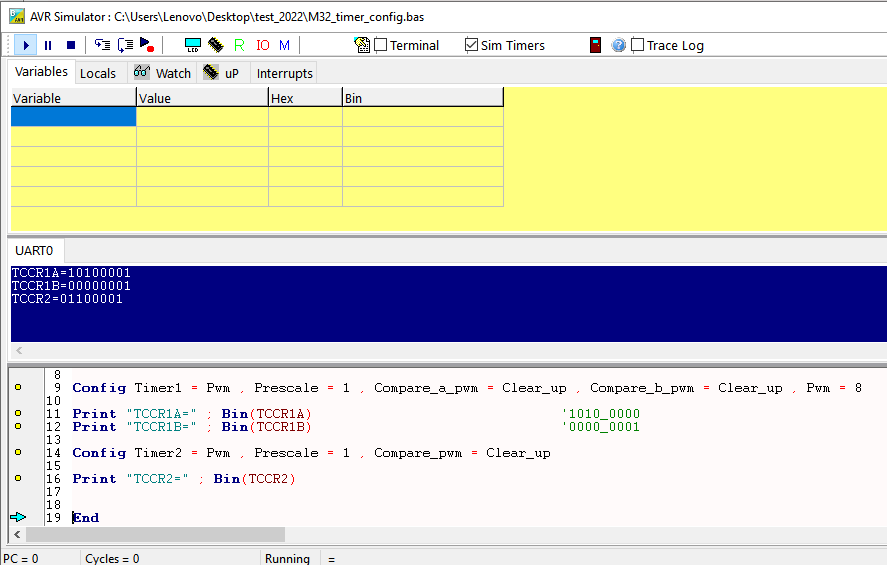This screenshot has height=565, width=887.
Task: Click the code pane scroll left arrow
Action: click(18, 534)
